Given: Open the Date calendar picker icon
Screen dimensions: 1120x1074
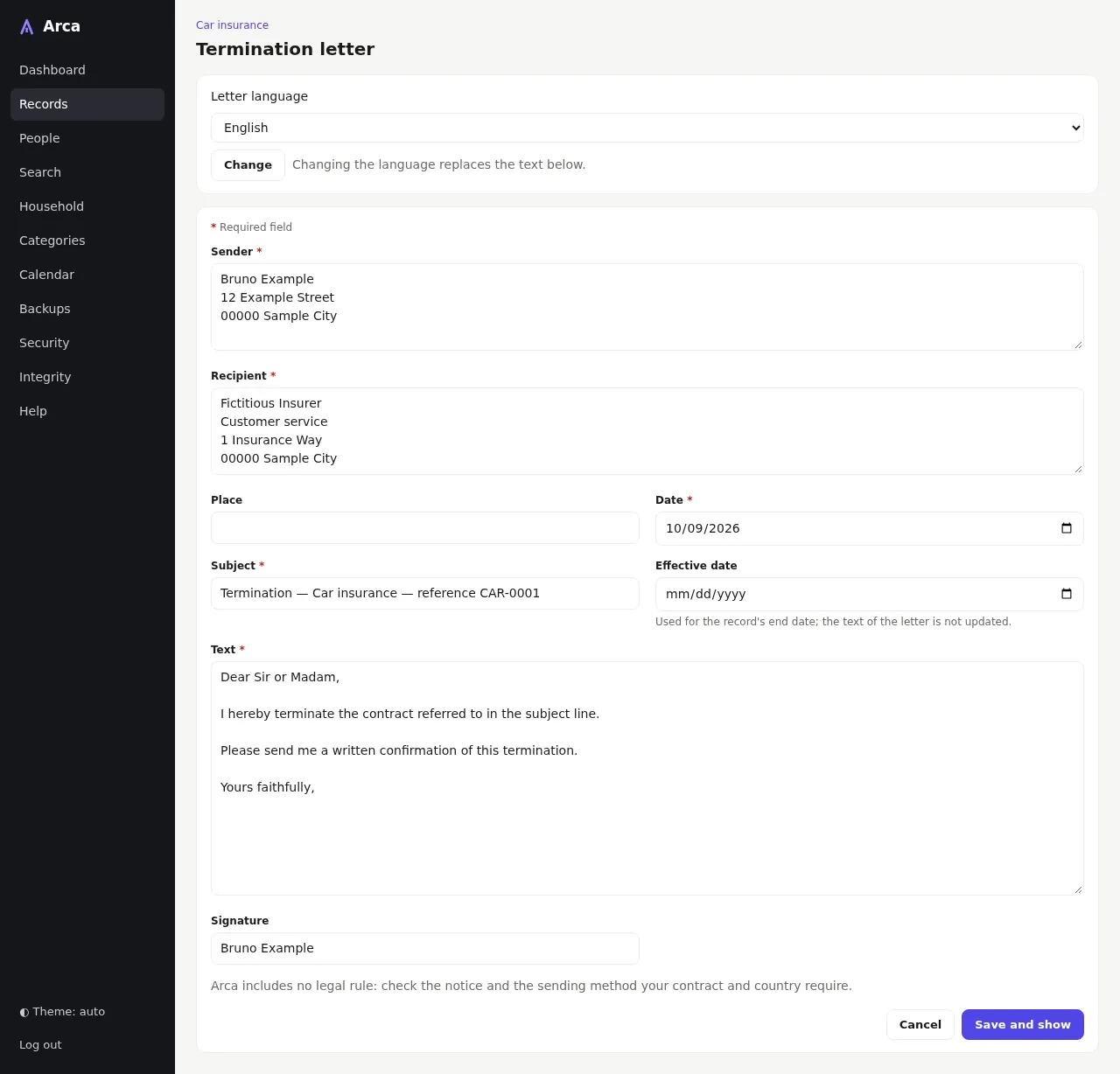Looking at the screenshot, I should pos(1066,528).
